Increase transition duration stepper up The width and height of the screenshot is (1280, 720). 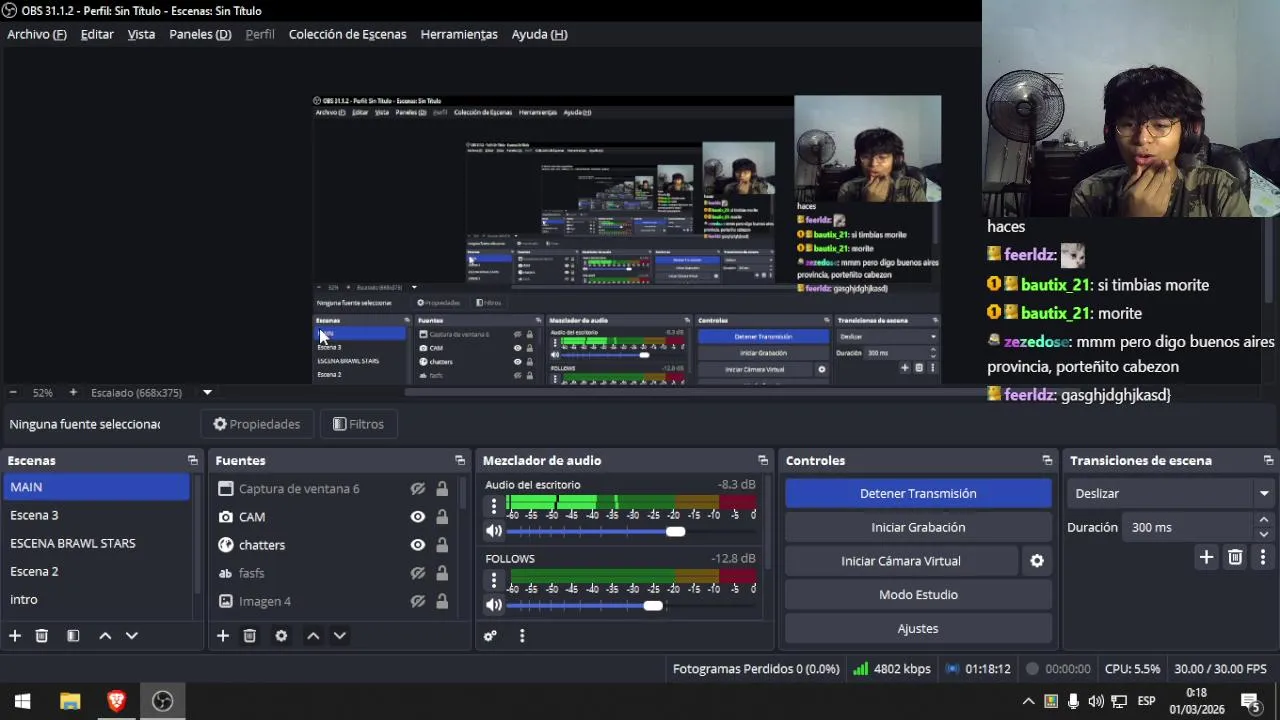(1264, 520)
